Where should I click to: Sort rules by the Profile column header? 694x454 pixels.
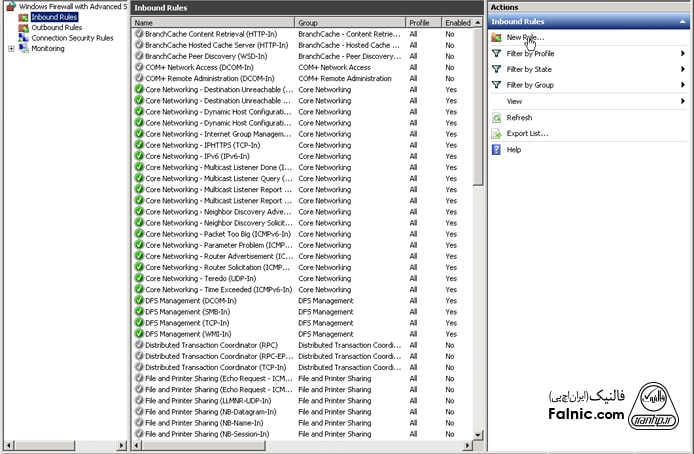click(423, 22)
